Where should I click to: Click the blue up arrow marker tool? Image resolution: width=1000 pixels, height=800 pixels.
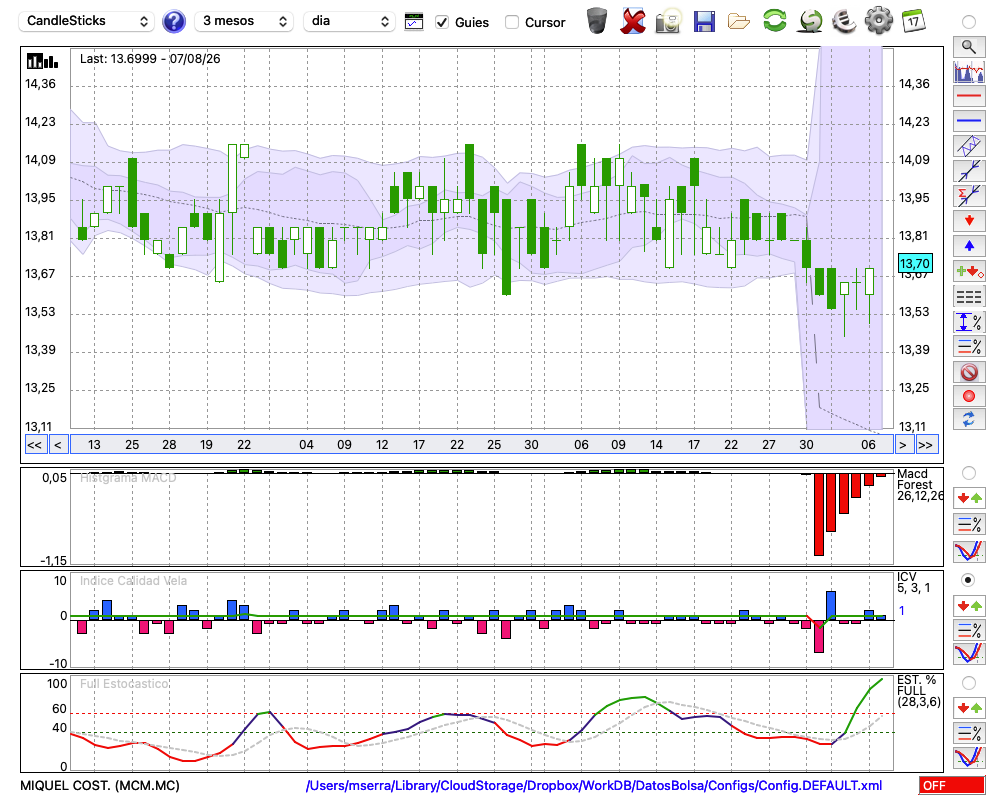(x=969, y=246)
